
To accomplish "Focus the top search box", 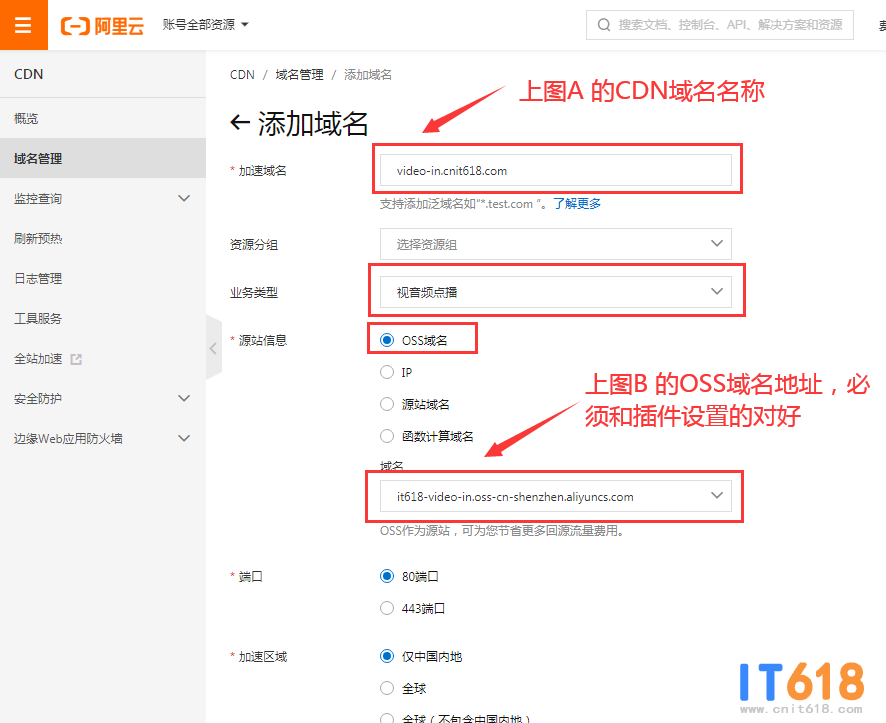I will point(719,25).
